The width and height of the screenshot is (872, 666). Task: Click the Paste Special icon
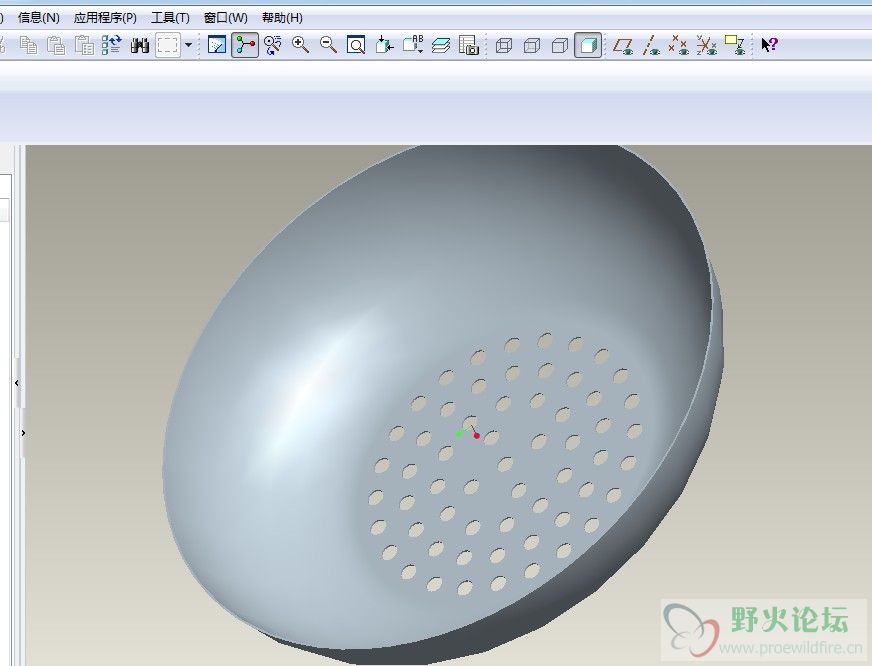(84, 45)
